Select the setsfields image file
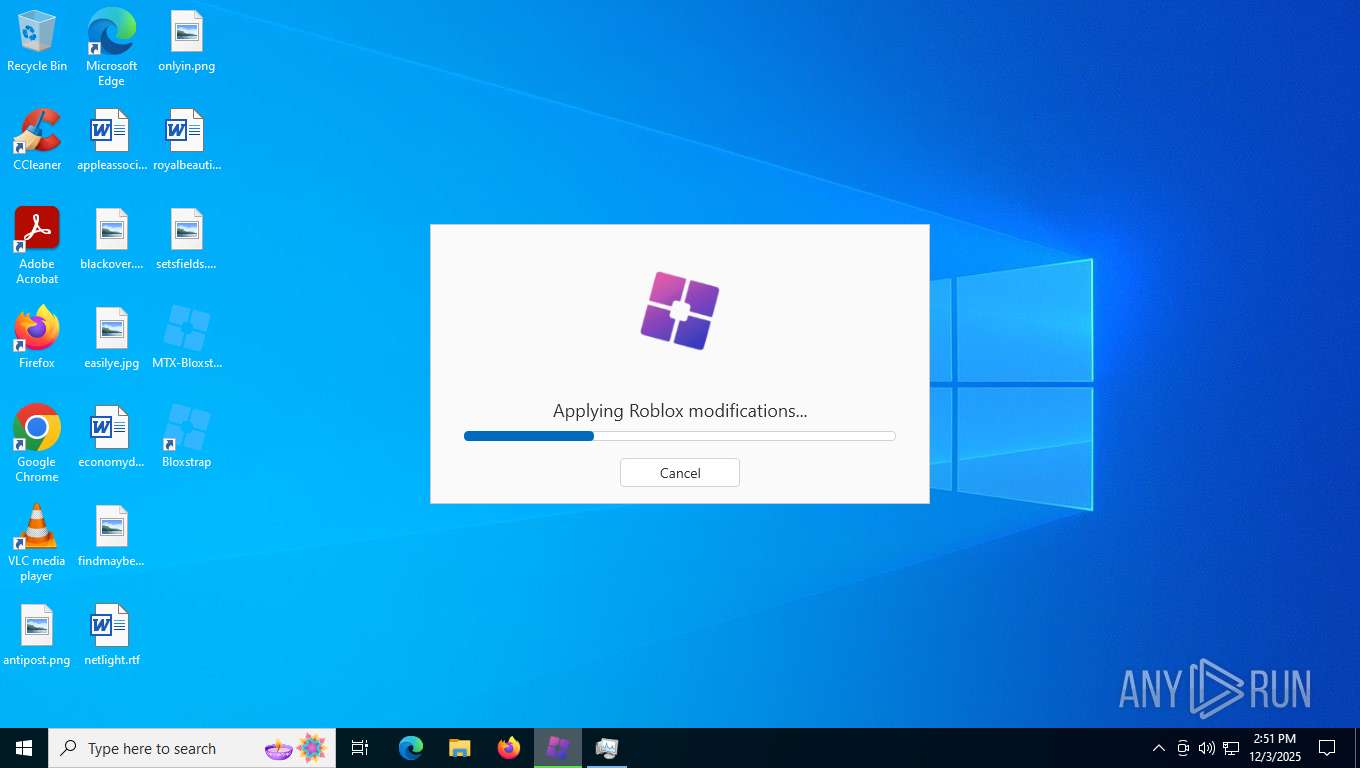Image resolution: width=1360 pixels, height=768 pixels. [186, 239]
